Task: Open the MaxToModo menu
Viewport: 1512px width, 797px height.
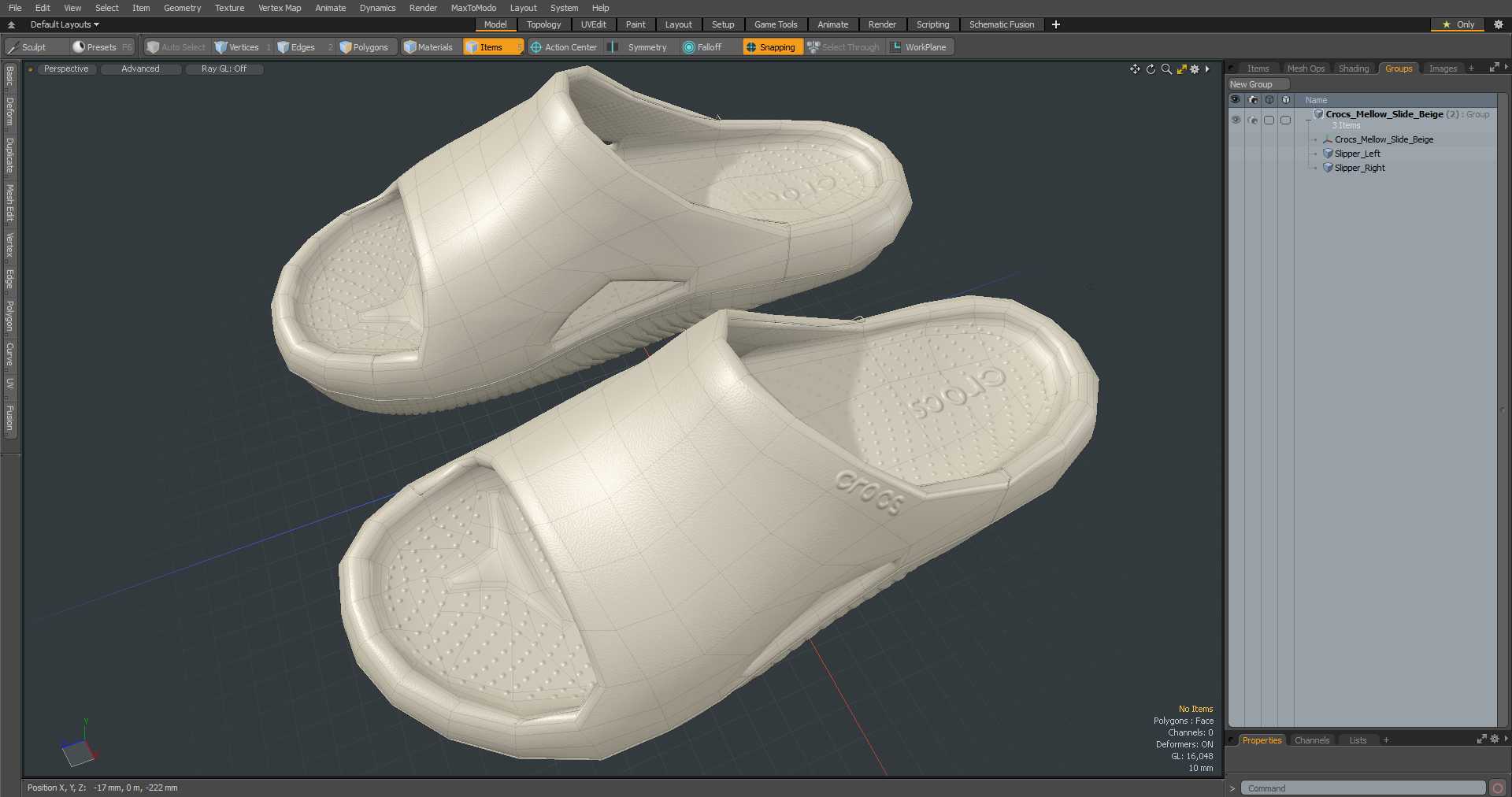Action: (x=473, y=8)
